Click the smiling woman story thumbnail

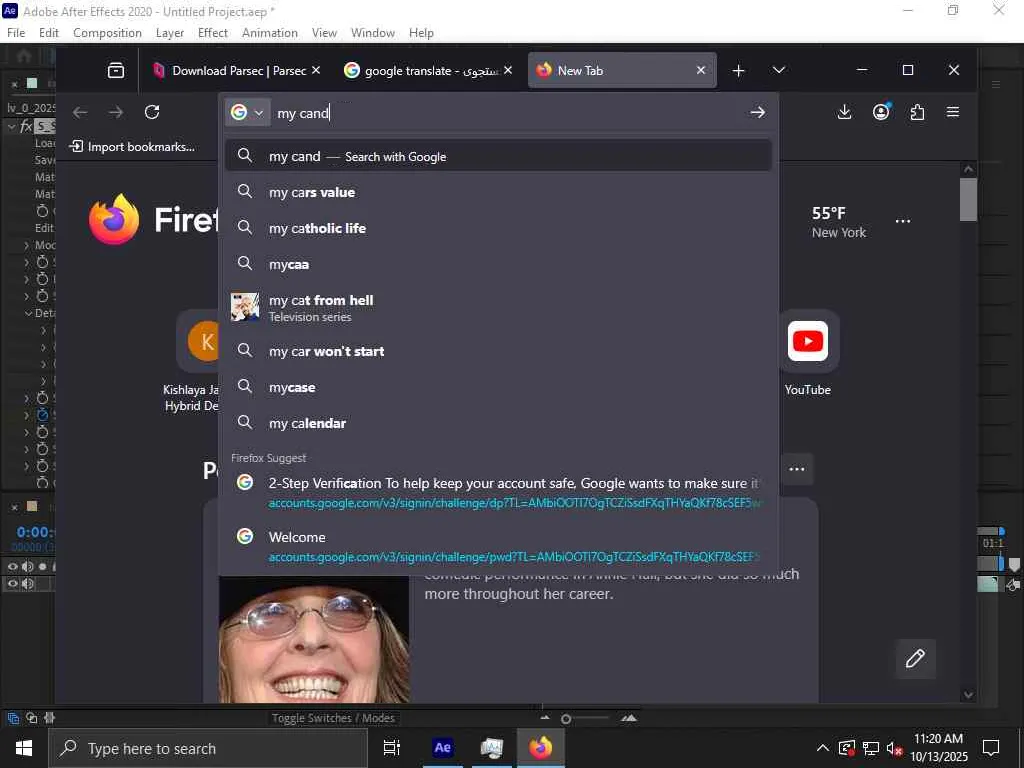[x=314, y=639]
